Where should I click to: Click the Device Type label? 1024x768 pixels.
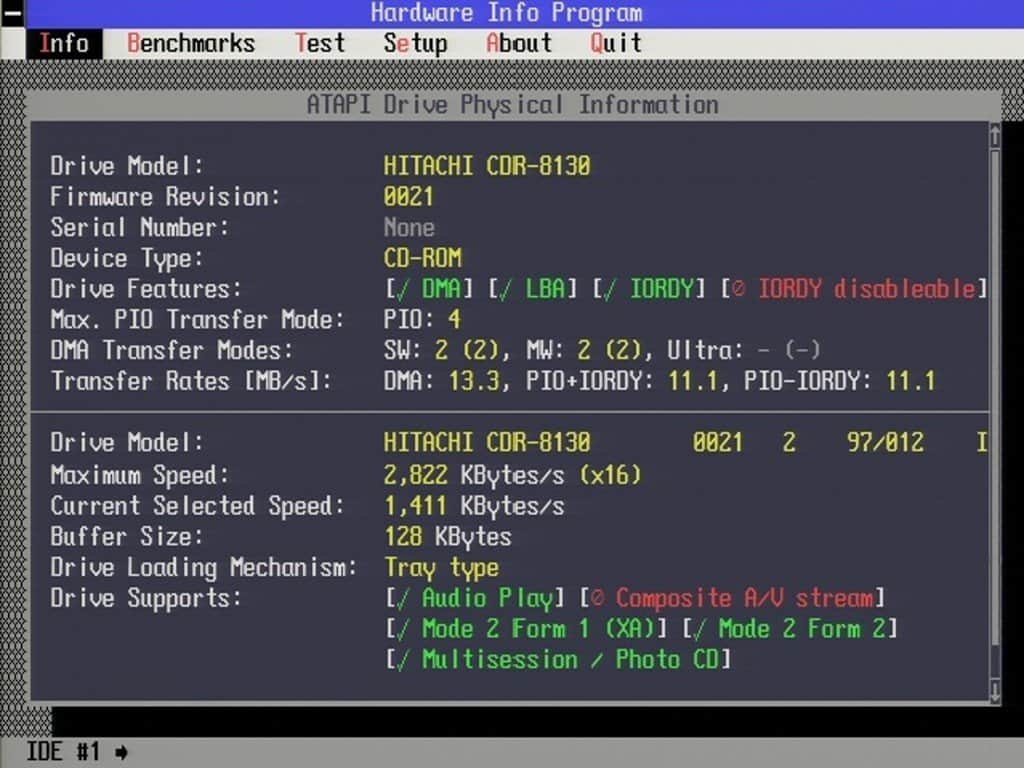127,258
